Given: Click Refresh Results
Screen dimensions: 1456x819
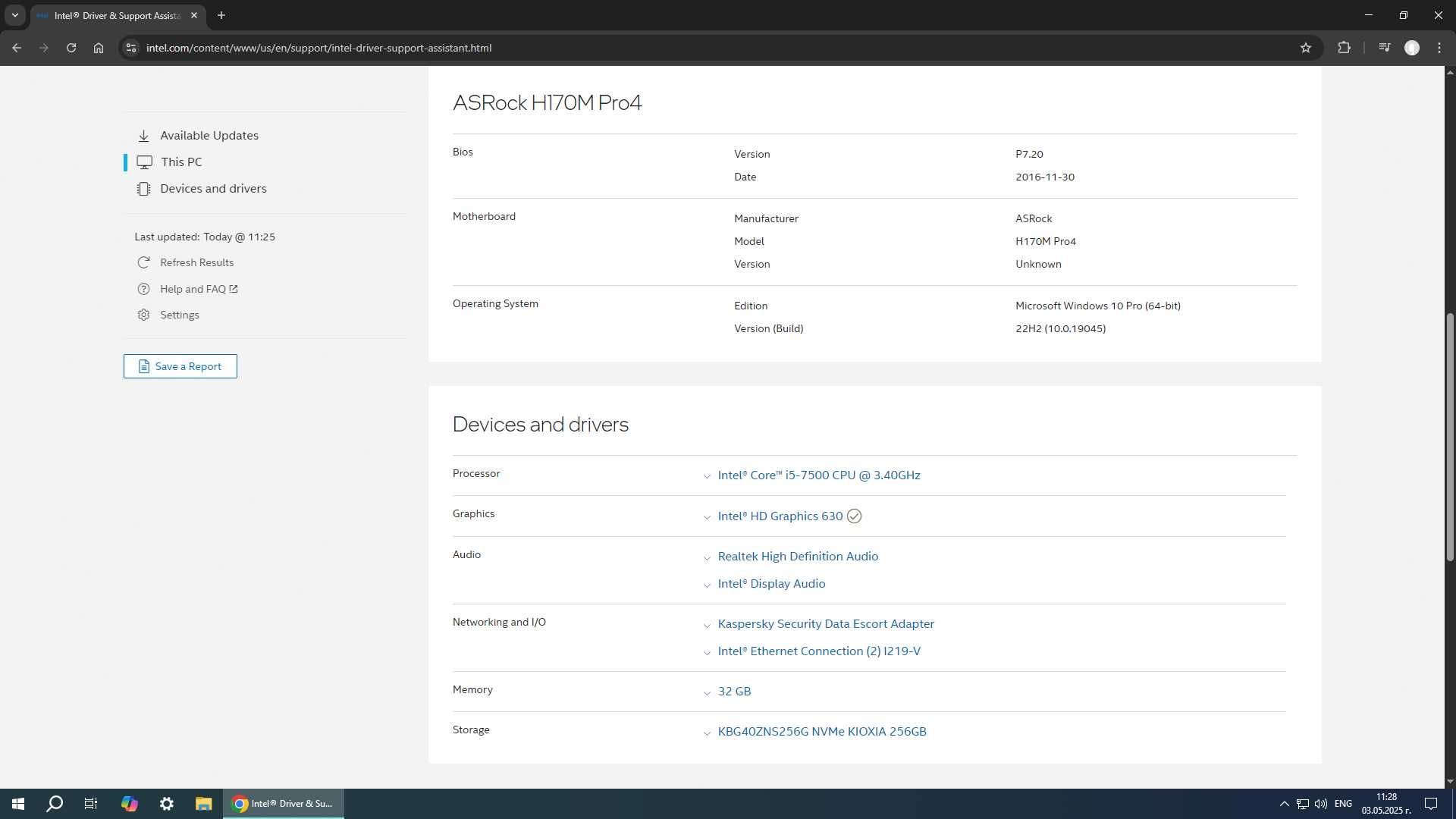Looking at the screenshot, I should [x=196, y=262].
